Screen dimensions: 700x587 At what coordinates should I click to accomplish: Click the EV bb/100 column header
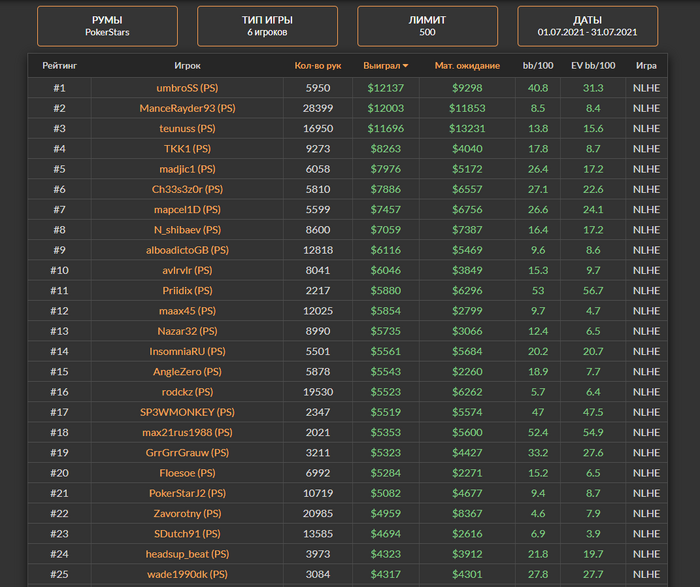pyautogui.click(x=593, y=66)
